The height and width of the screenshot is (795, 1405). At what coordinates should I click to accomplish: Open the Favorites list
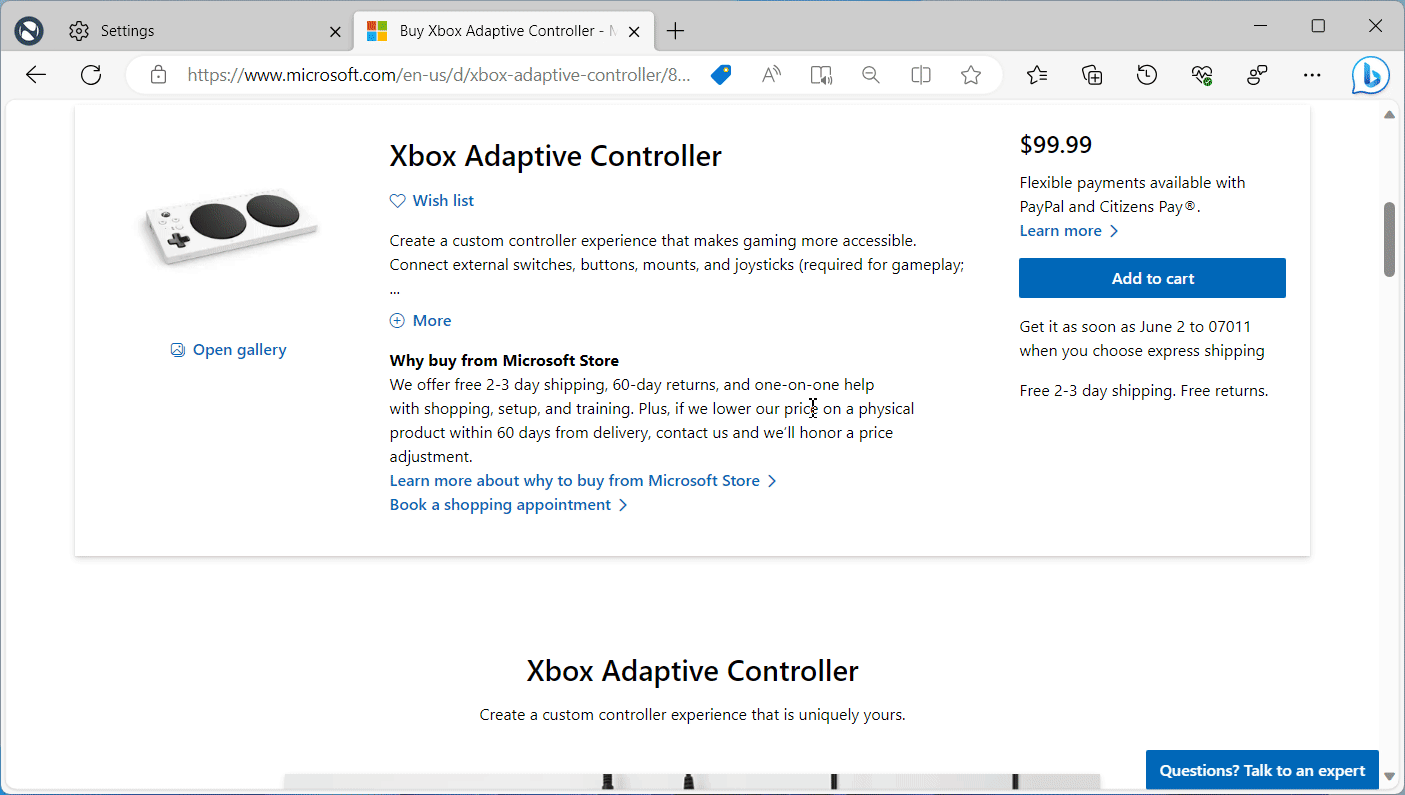[x=1036, y=74]
